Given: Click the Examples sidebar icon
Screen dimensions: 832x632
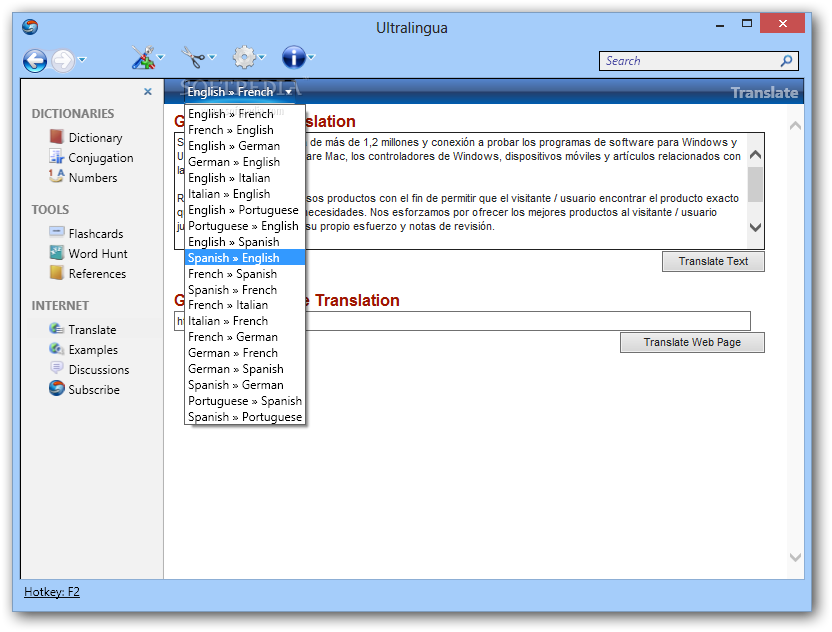Looking at the screenshot, I should pyautogui.click(x=56, y=349).
